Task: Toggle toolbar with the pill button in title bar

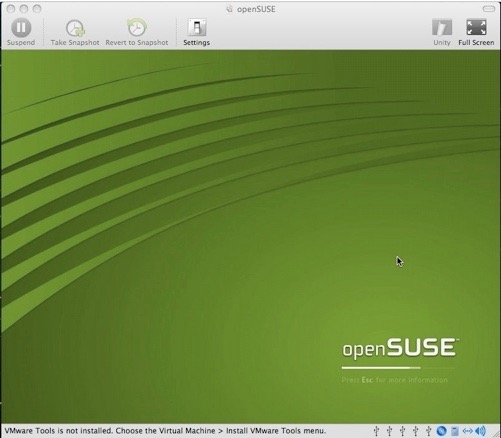Action: pyautogui.click(x=489, y=9)
